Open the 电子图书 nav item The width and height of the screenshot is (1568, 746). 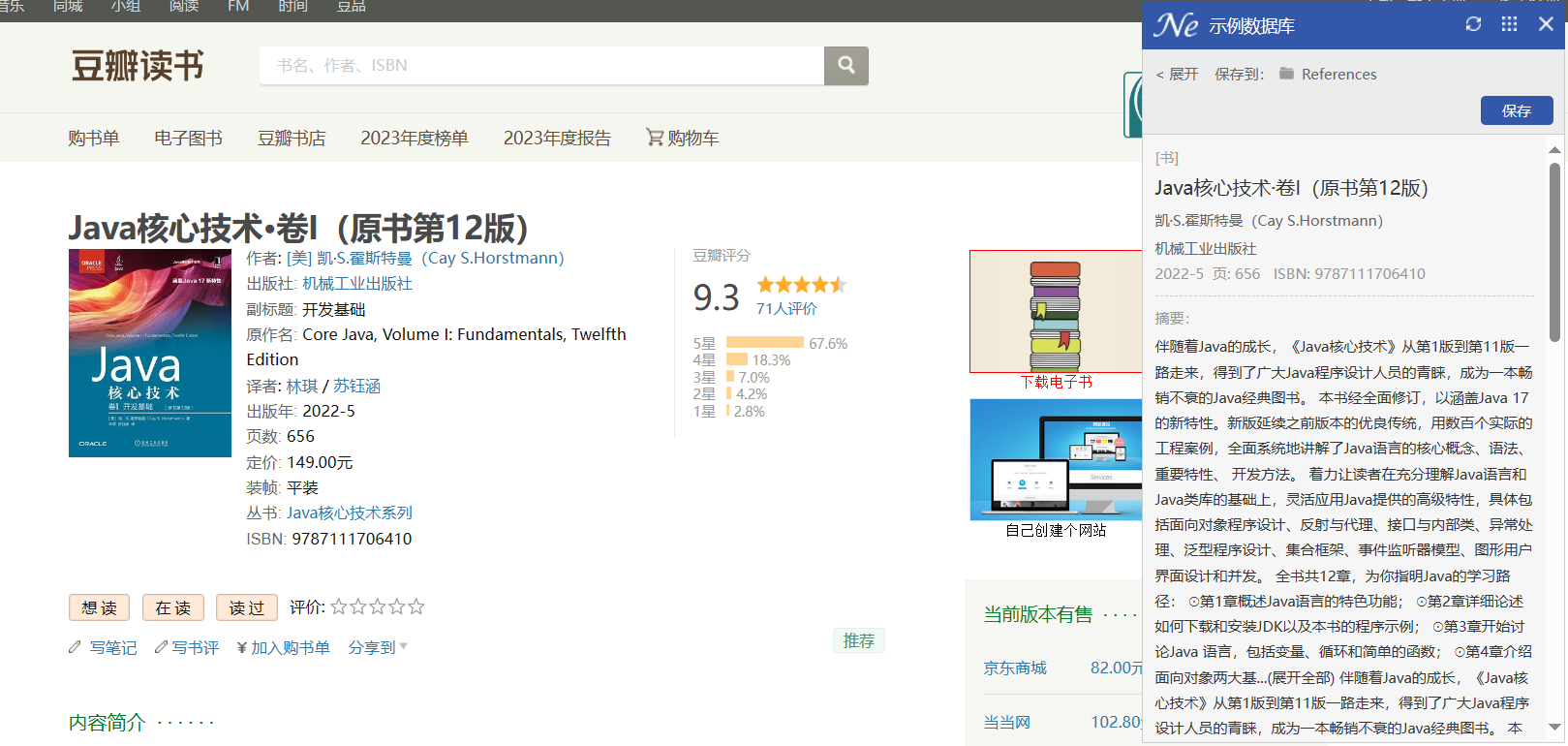189,138
